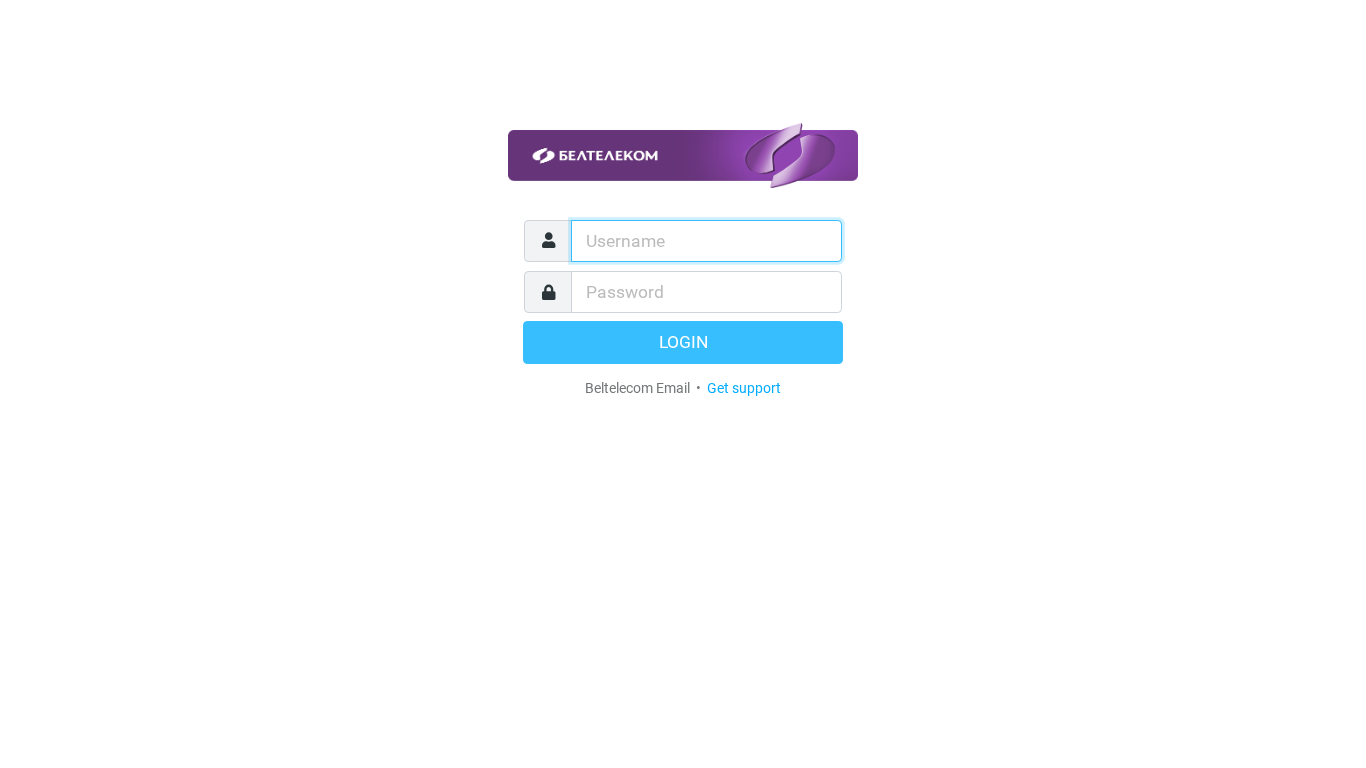Place cursor in the Username placeholder text
Image resolution: width=1366 pixels, height=768 pixels.
pyautogui.click(x=625, y=241)
